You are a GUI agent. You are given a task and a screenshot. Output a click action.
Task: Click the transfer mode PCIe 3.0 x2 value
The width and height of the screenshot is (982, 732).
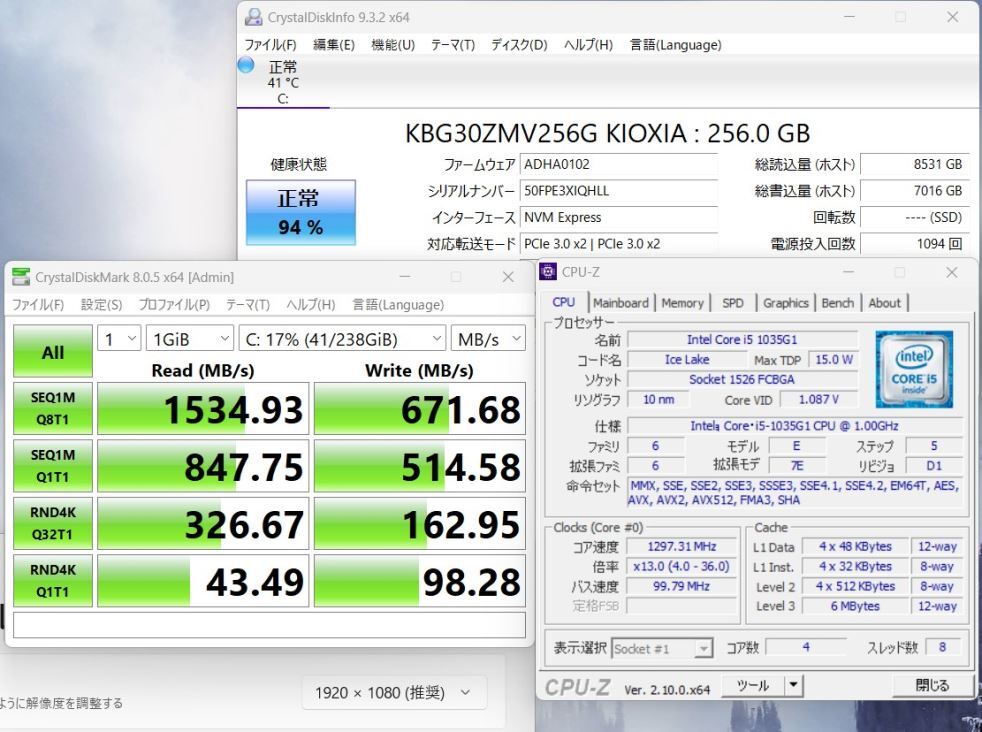coord(619,244)
